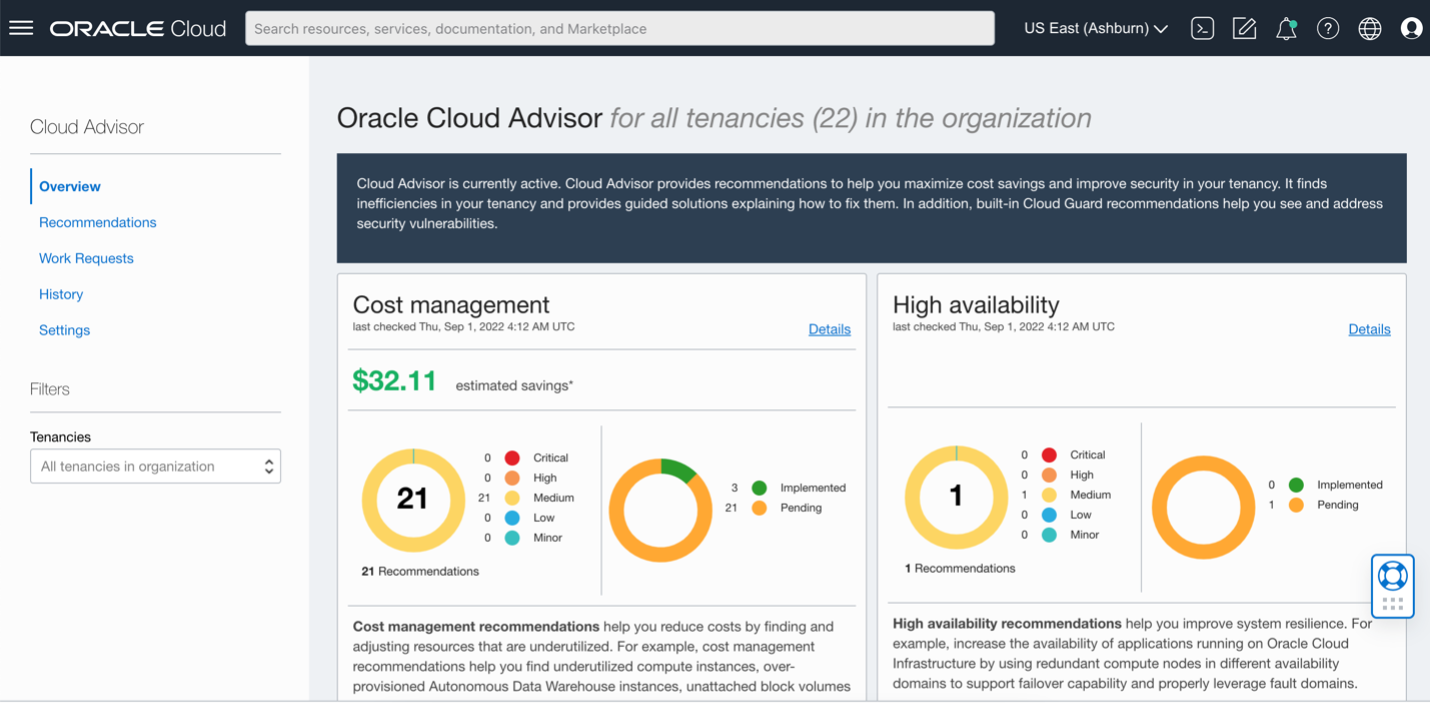Open Details for Cost management
This screenshot has width=1430, height=705.
[829, 329]
